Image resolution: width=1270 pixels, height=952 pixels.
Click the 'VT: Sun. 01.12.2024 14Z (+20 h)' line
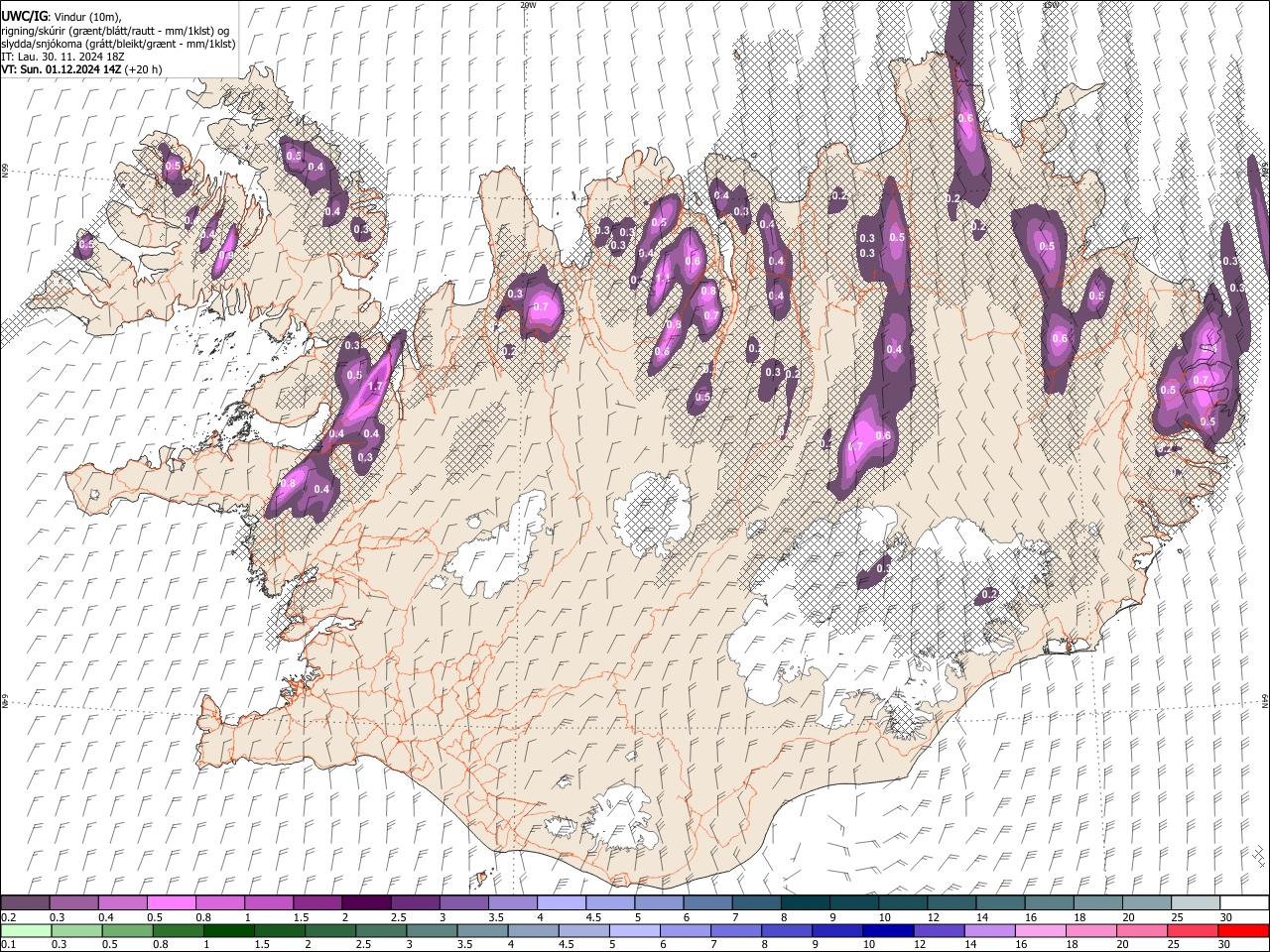tap(81, 70)
